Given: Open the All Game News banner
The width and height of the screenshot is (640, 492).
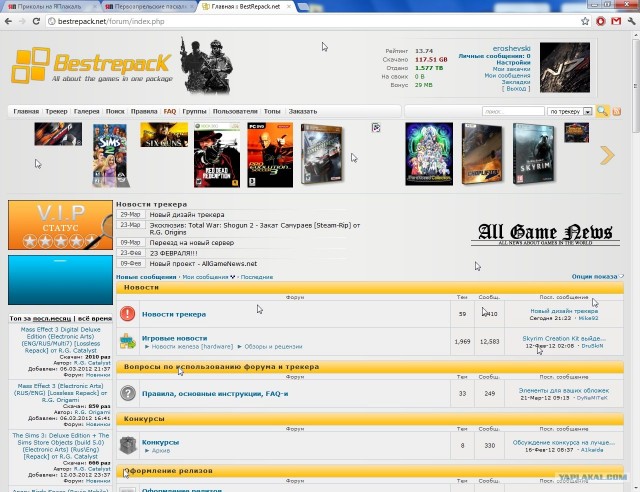Looking at the screenshot, I should [545, 234].
